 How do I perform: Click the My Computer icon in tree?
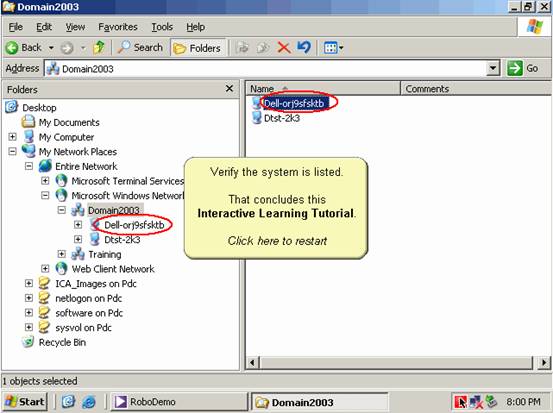click(29, 136)
